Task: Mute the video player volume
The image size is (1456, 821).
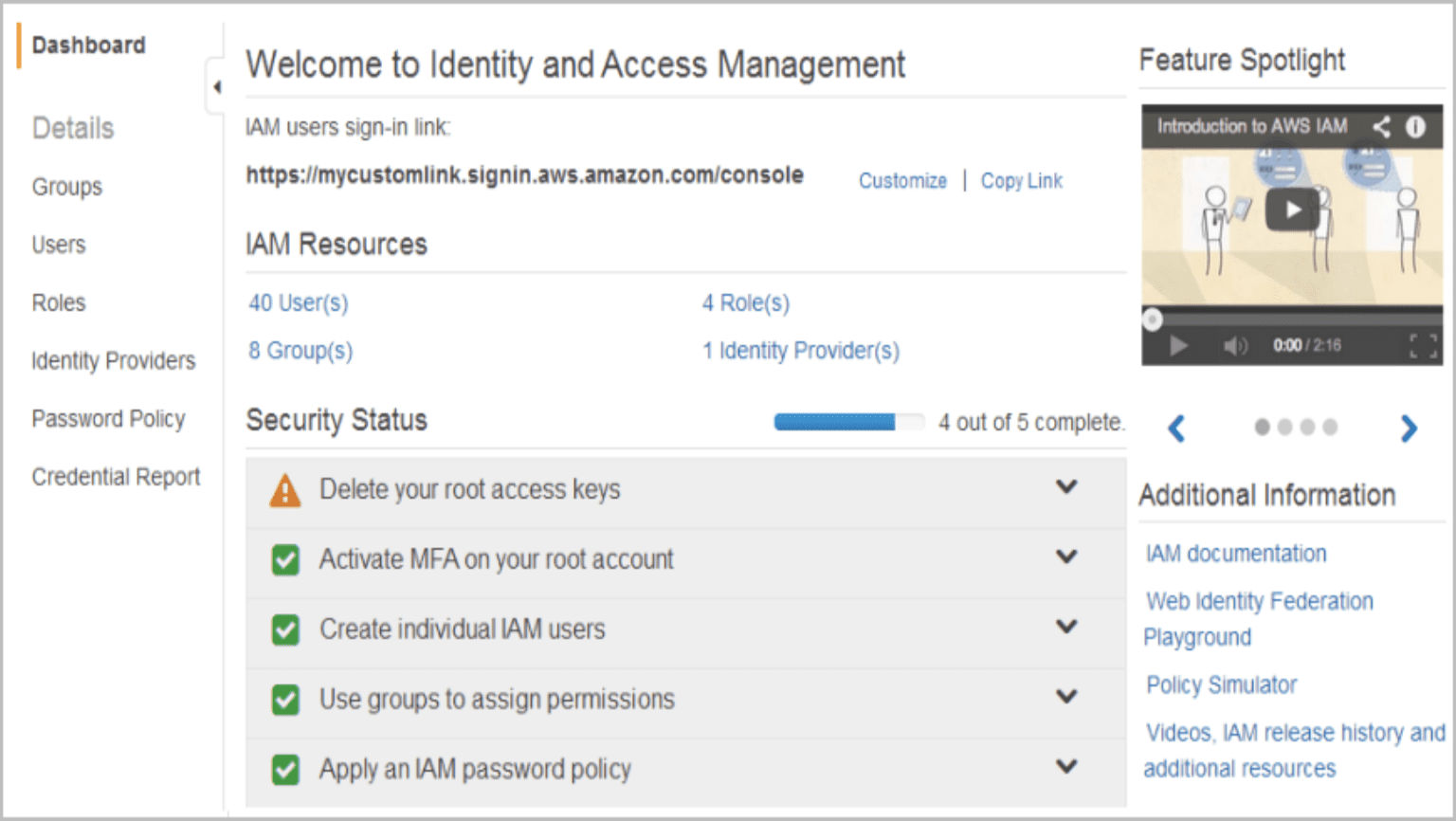Action: [x=1235, y=345]
